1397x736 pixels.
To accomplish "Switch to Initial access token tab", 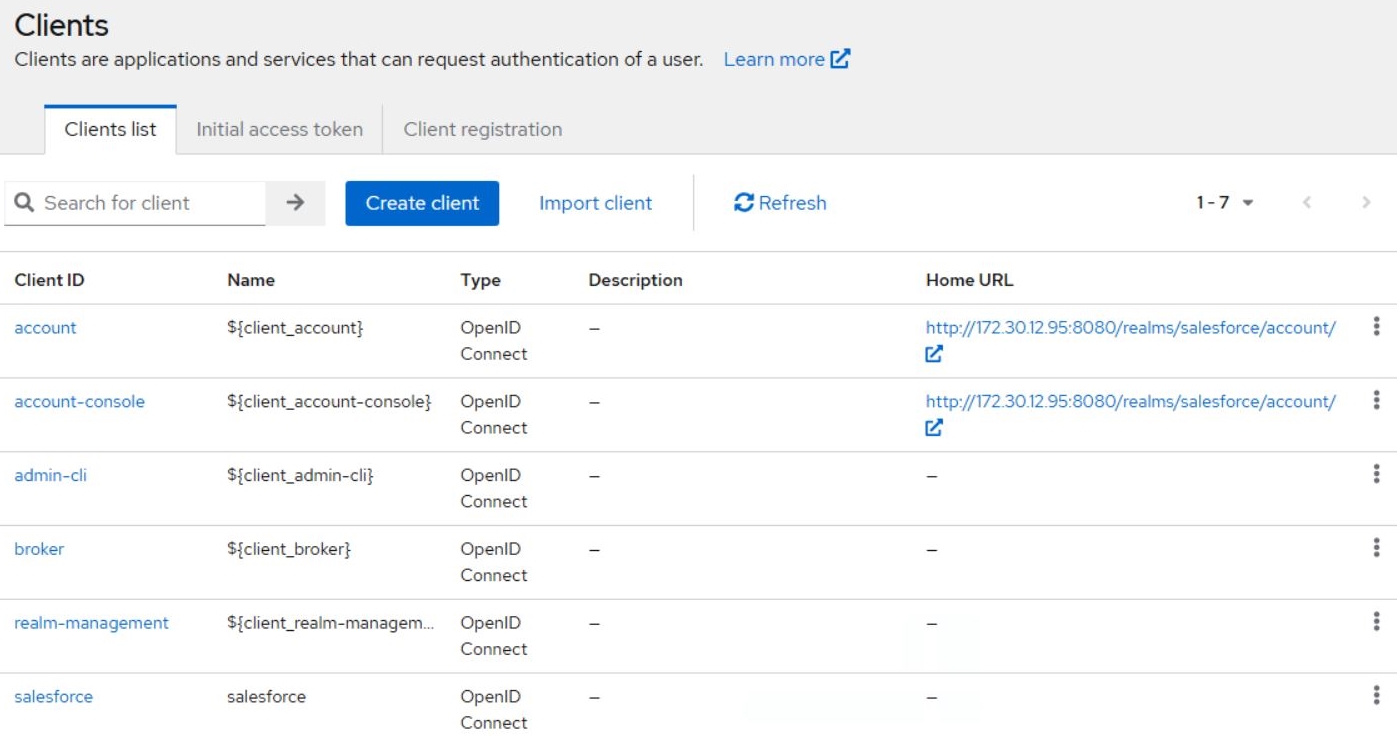I will (279, 129).
